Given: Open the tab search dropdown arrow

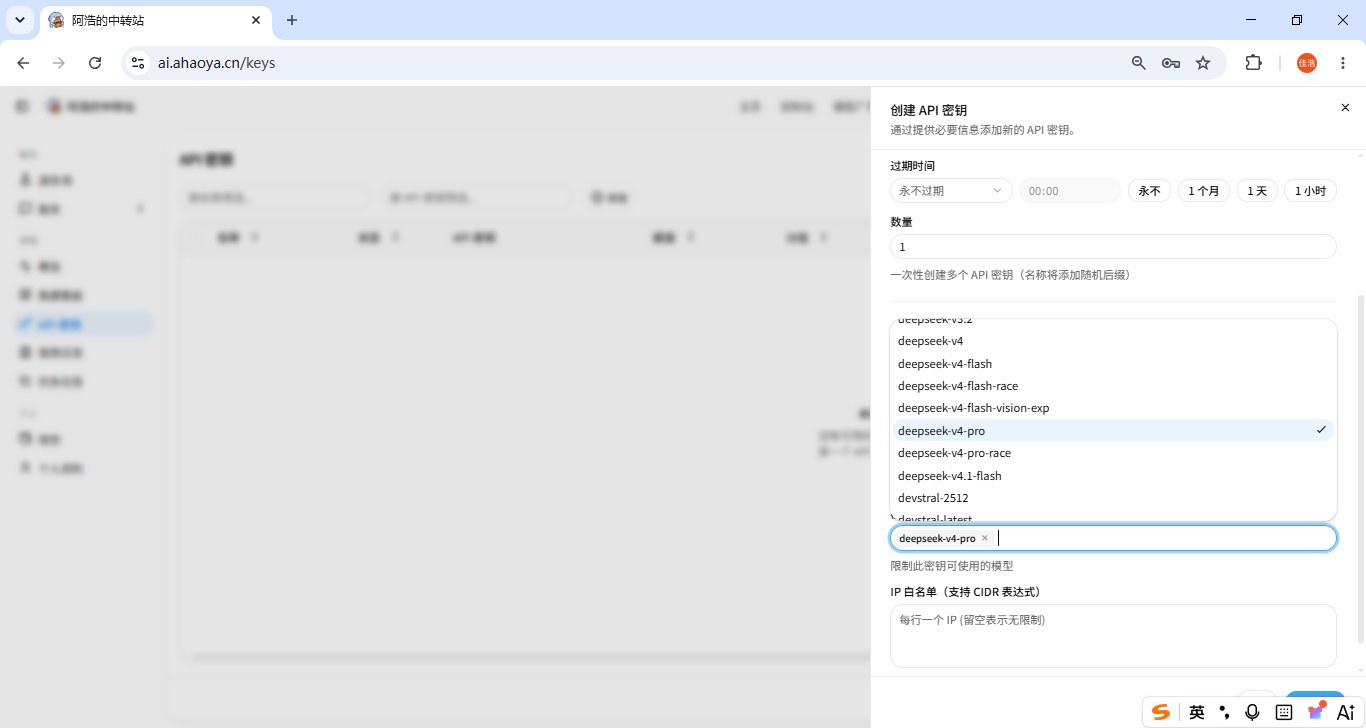Looking at the screenshot, I should click(x=20, y=20).
